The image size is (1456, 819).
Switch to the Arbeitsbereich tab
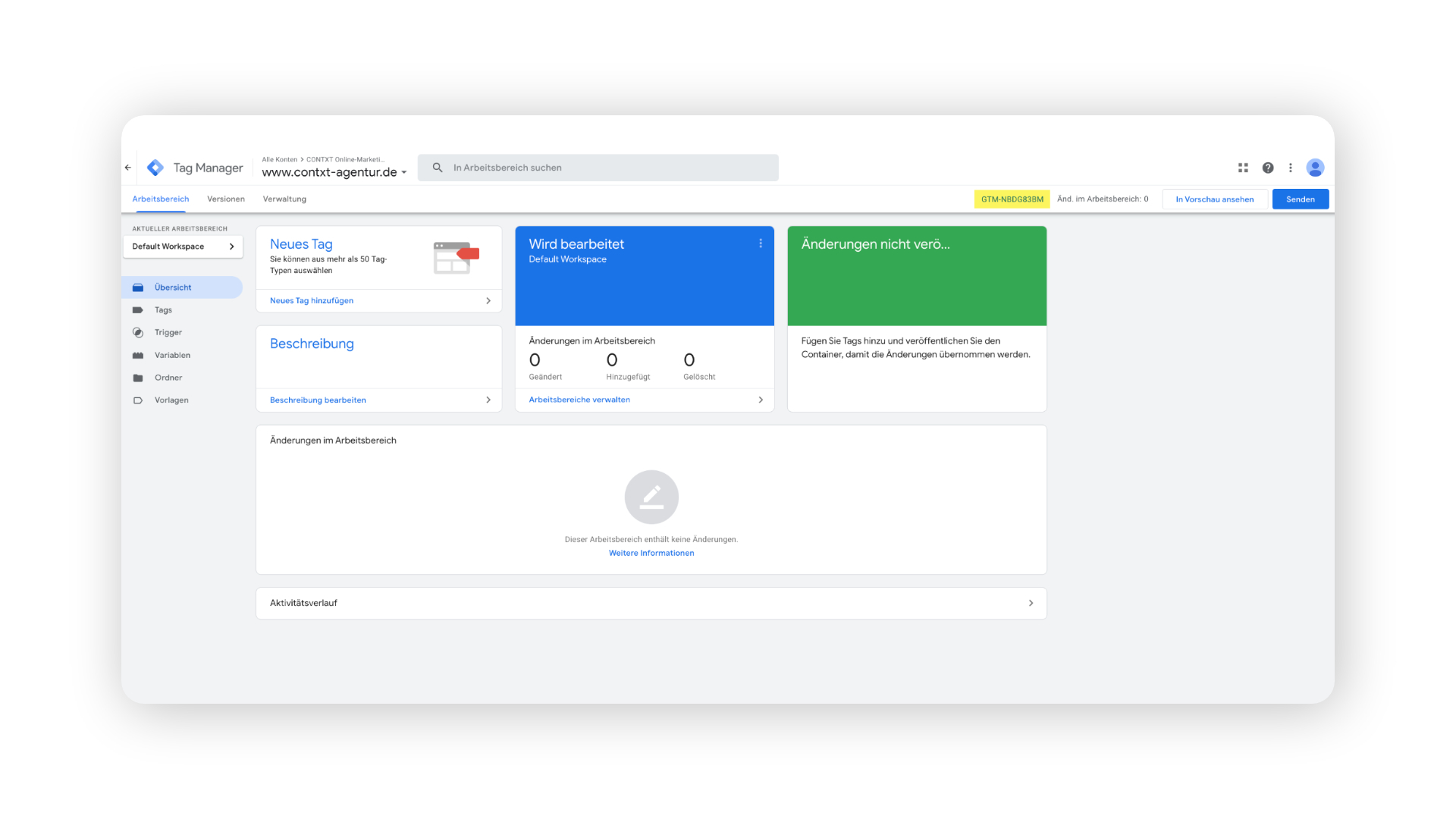(x=161, y=199)
